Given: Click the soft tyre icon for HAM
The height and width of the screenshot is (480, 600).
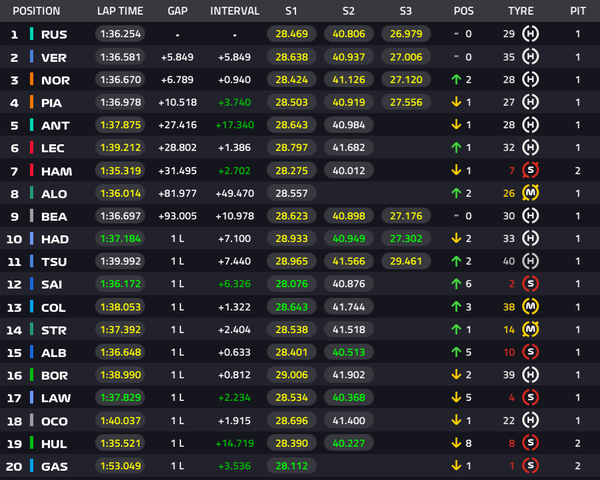Looking at the screenshot, I should 530,170.
